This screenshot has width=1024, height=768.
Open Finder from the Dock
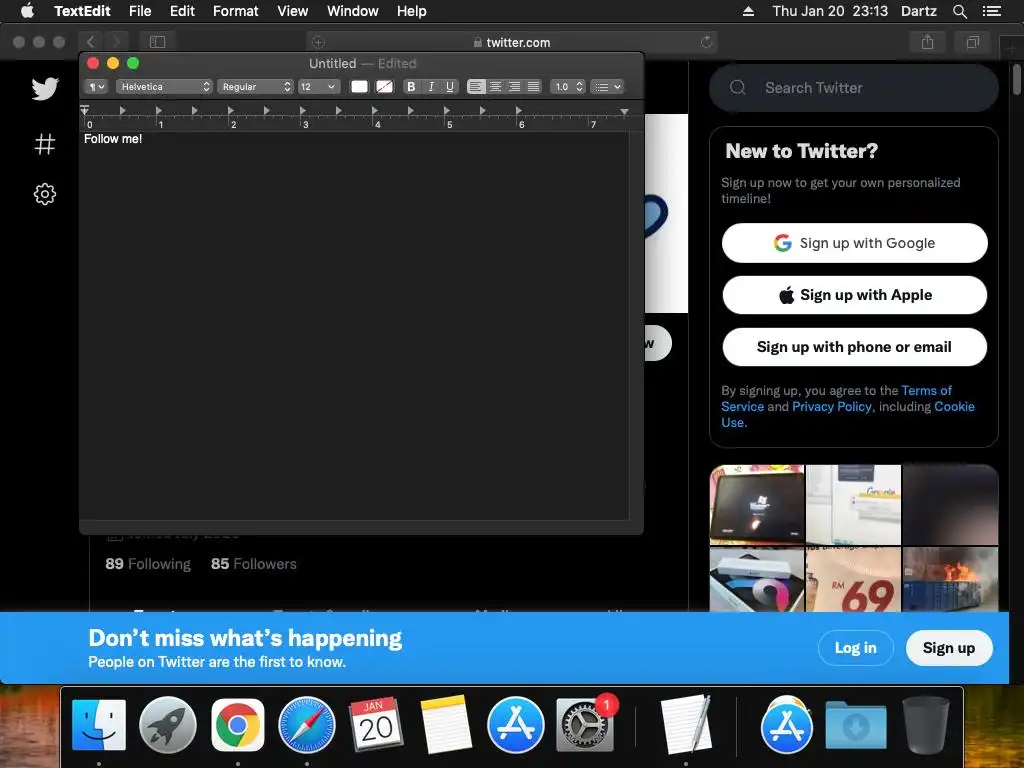point(99,726)
